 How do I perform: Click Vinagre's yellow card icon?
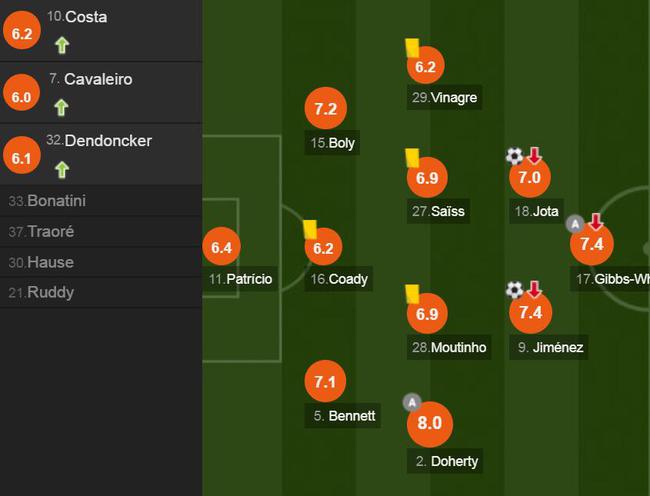pyautogui.click(x=412, y=48)
